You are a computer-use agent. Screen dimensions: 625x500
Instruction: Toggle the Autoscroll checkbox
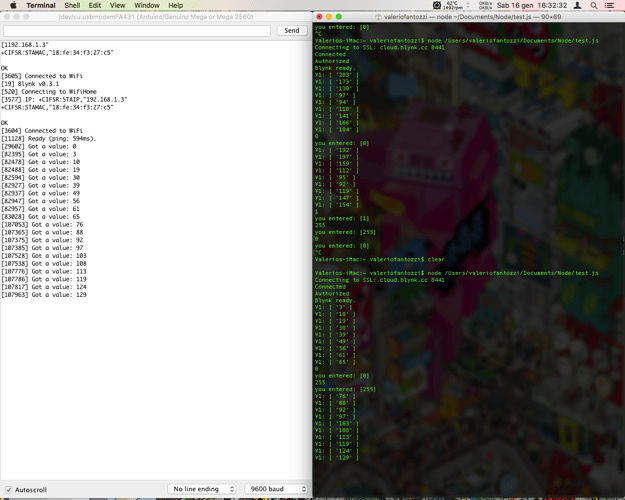8,490
